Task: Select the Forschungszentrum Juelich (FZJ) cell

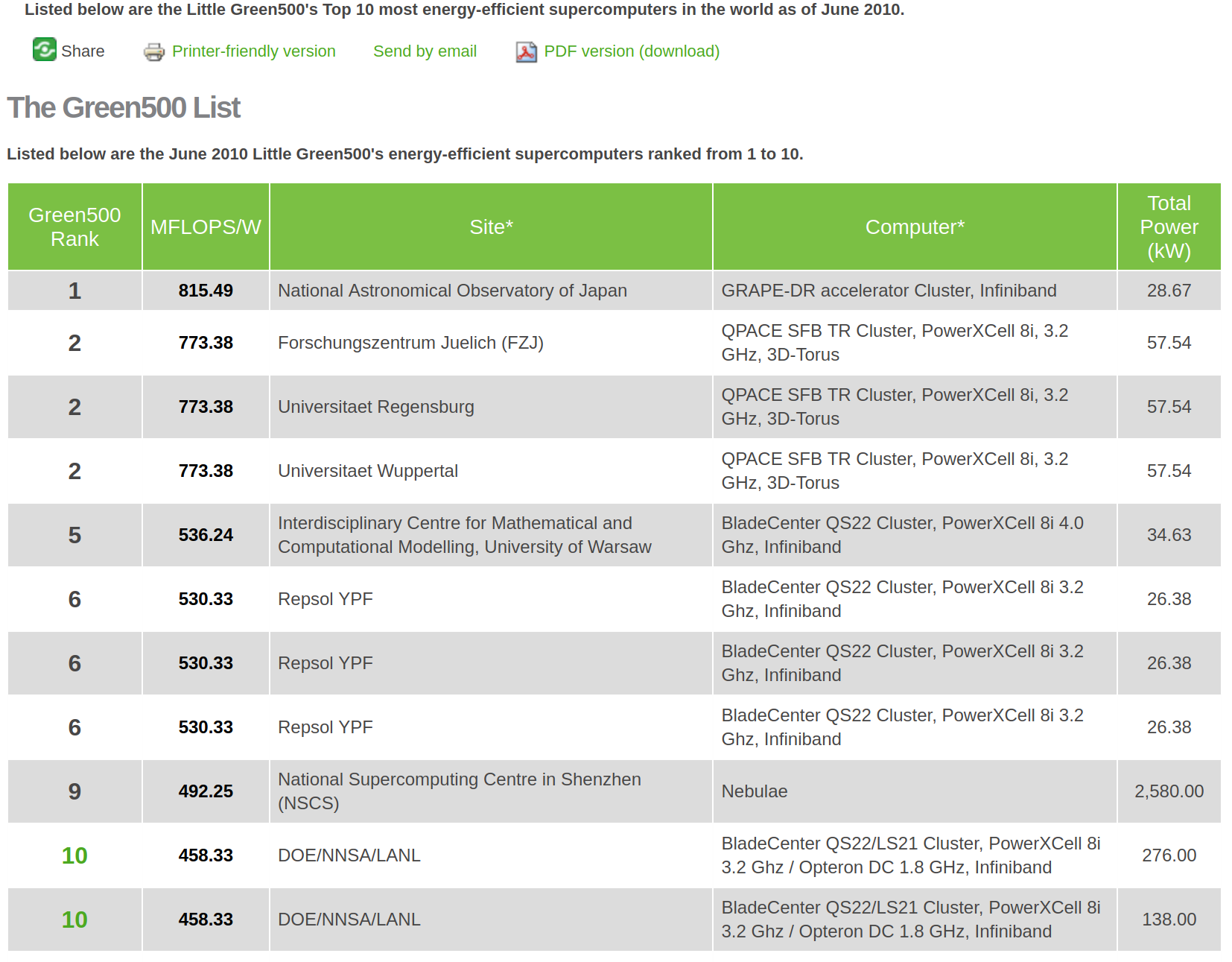Action: click(410, 343)
